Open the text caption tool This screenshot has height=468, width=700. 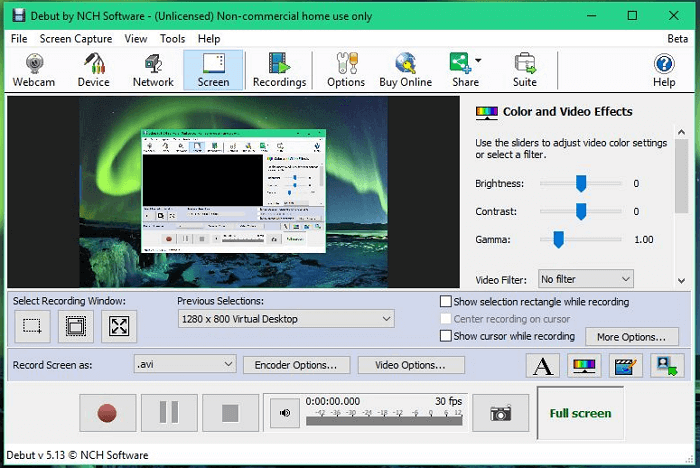pyautogui.click(x=543, y=365)
